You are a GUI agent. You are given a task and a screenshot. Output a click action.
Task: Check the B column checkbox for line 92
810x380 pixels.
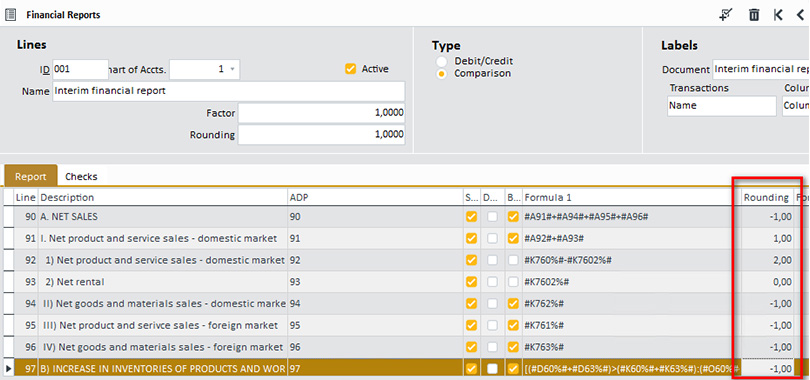(513, 260)
